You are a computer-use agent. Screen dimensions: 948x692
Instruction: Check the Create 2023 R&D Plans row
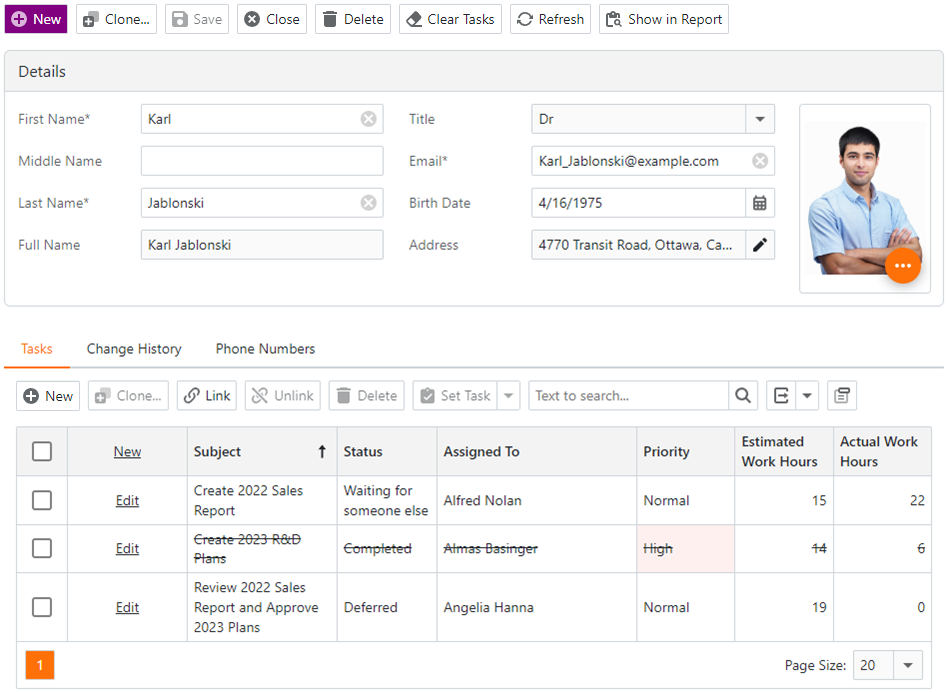(42, 549)
